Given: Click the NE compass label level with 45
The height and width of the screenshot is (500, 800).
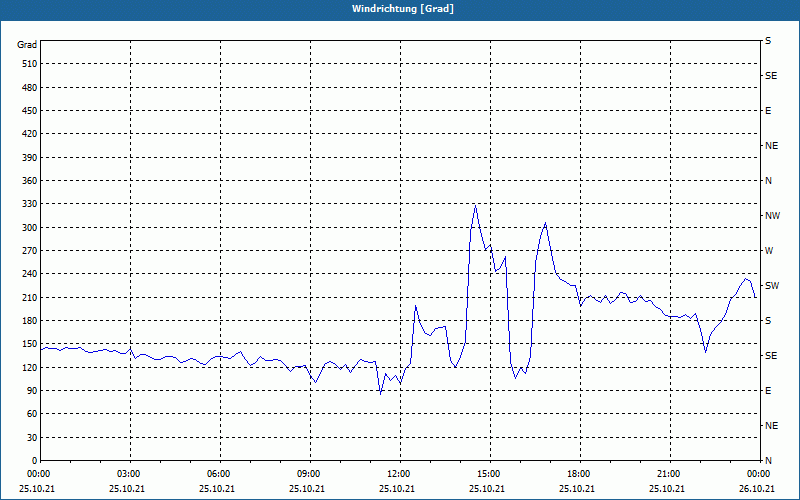Looking at the screenshot, I should [x=771, y=426].
